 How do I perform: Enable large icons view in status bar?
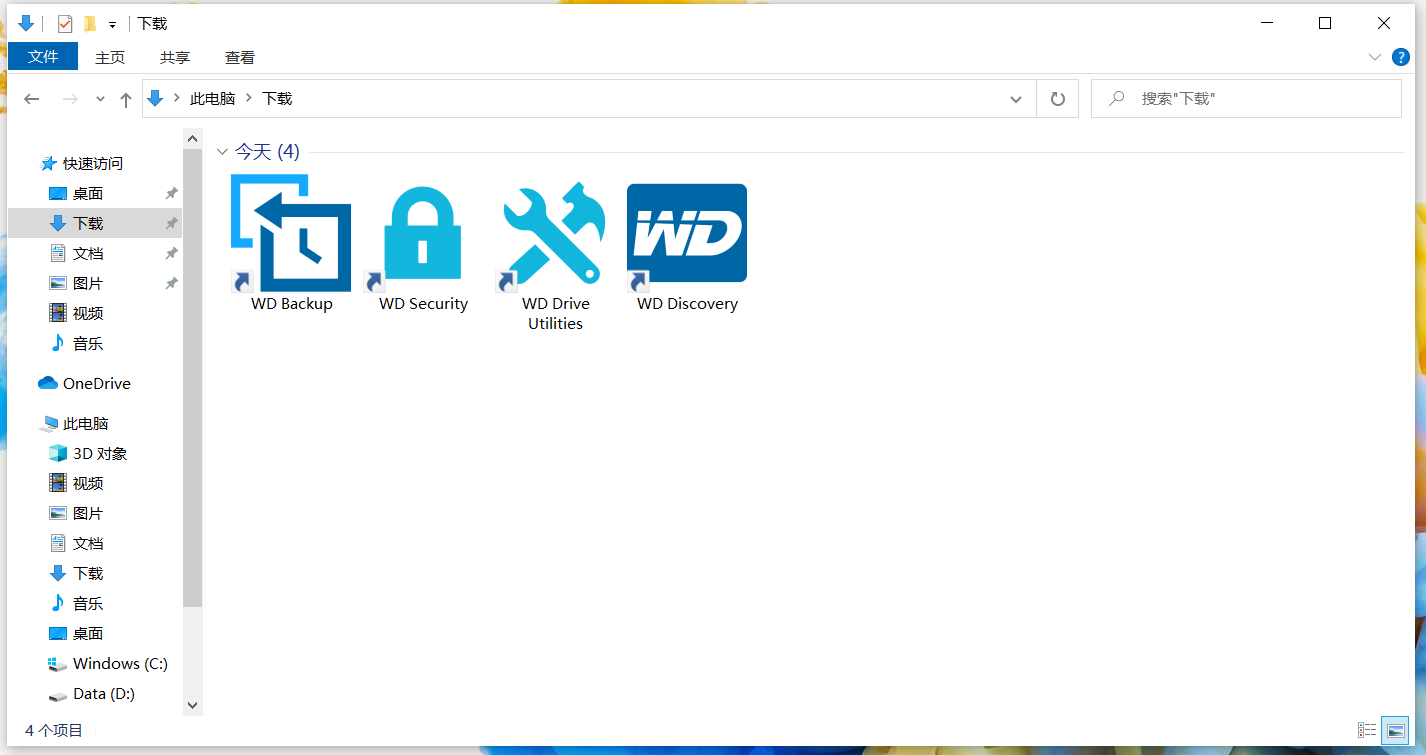point(1397,730)
